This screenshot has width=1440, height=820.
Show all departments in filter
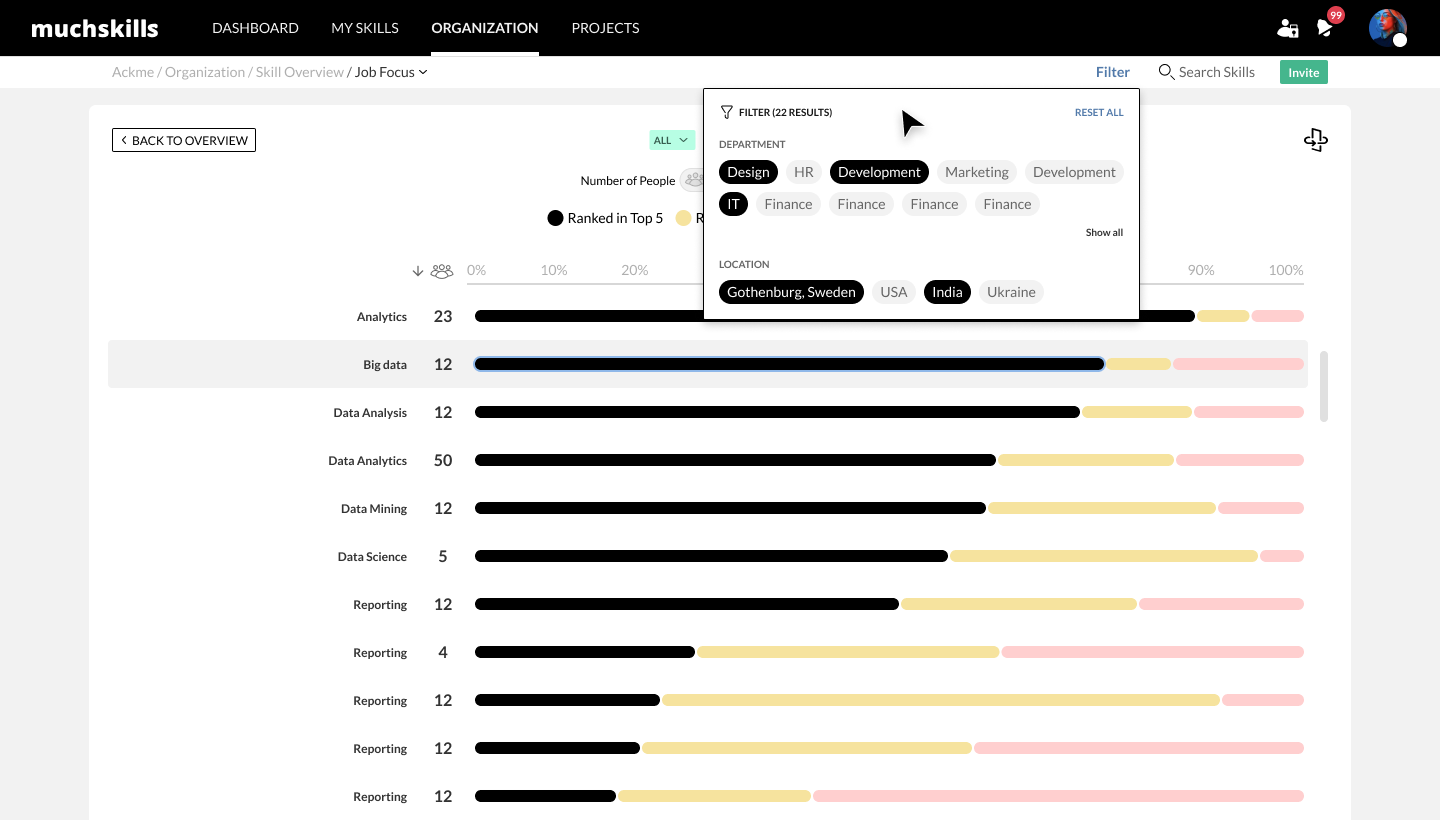coord(1104,232)
